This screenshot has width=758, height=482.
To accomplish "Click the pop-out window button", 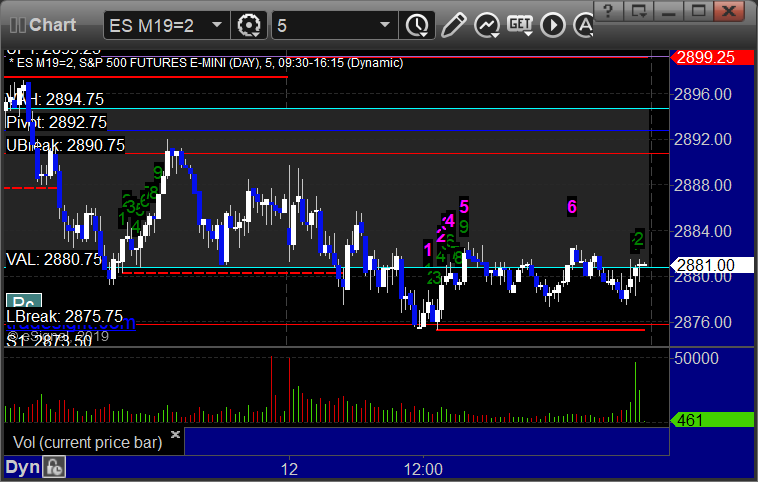I will point(638,11).
